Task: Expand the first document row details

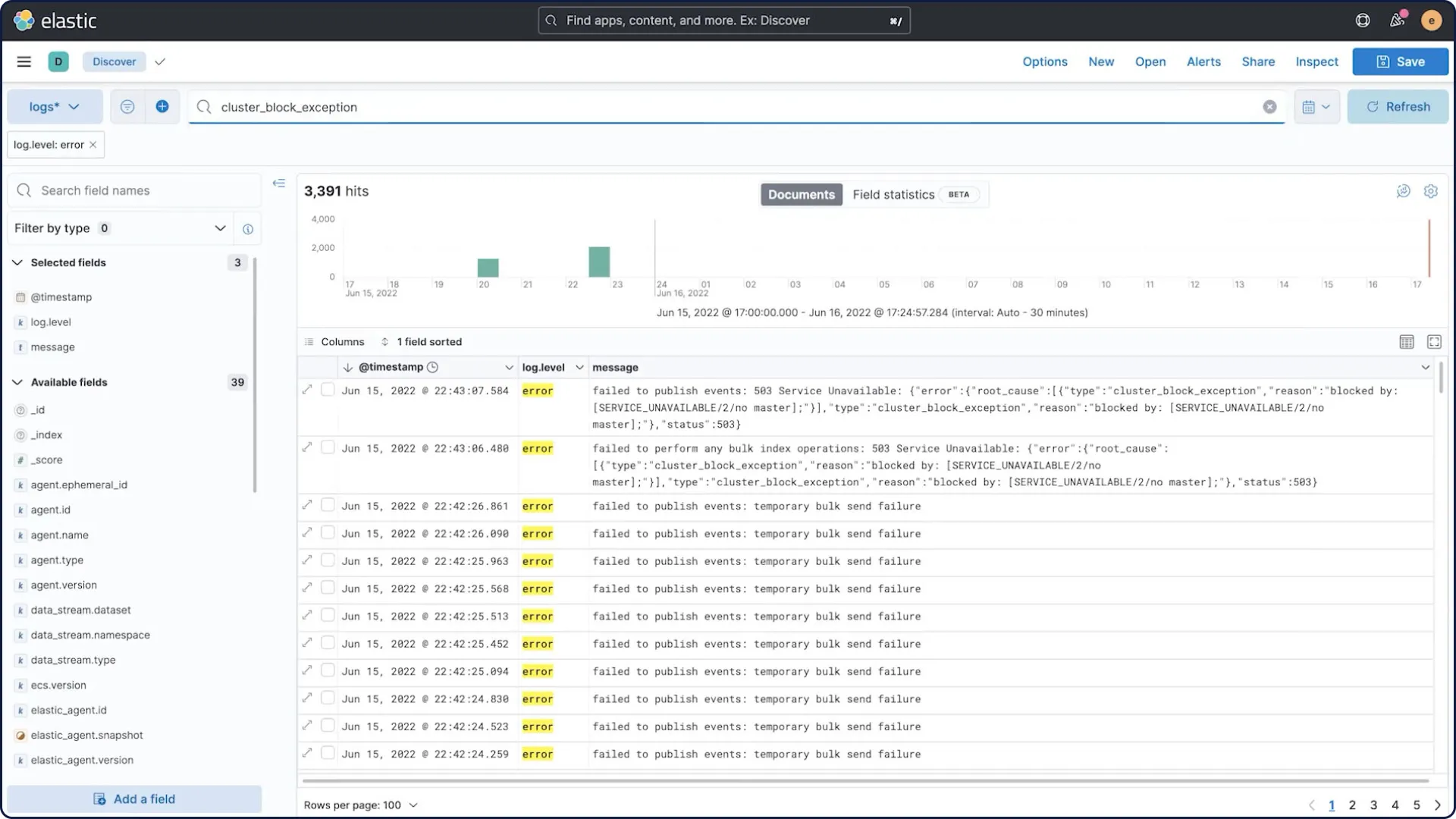Action: pos(307,390)
